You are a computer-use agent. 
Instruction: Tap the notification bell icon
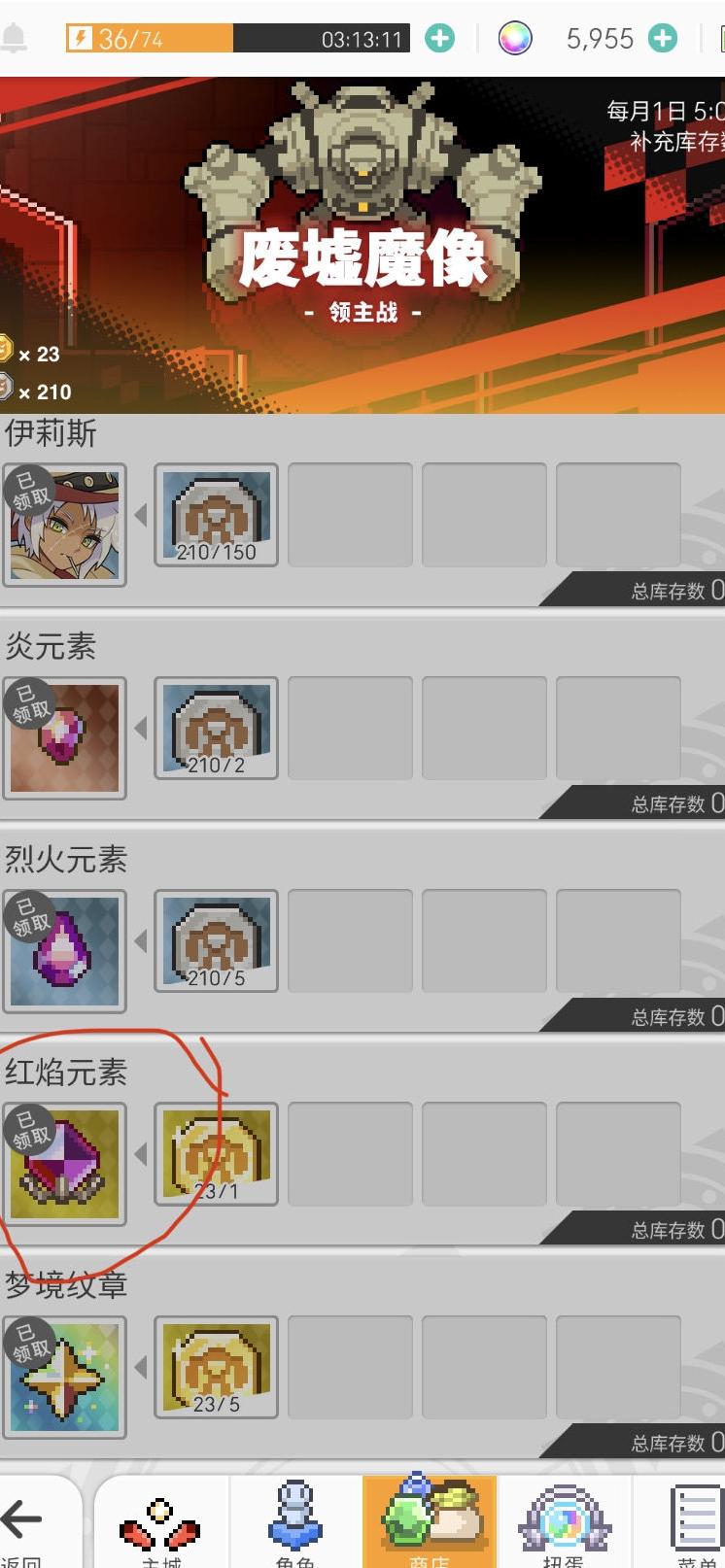(x=15, y=39)
